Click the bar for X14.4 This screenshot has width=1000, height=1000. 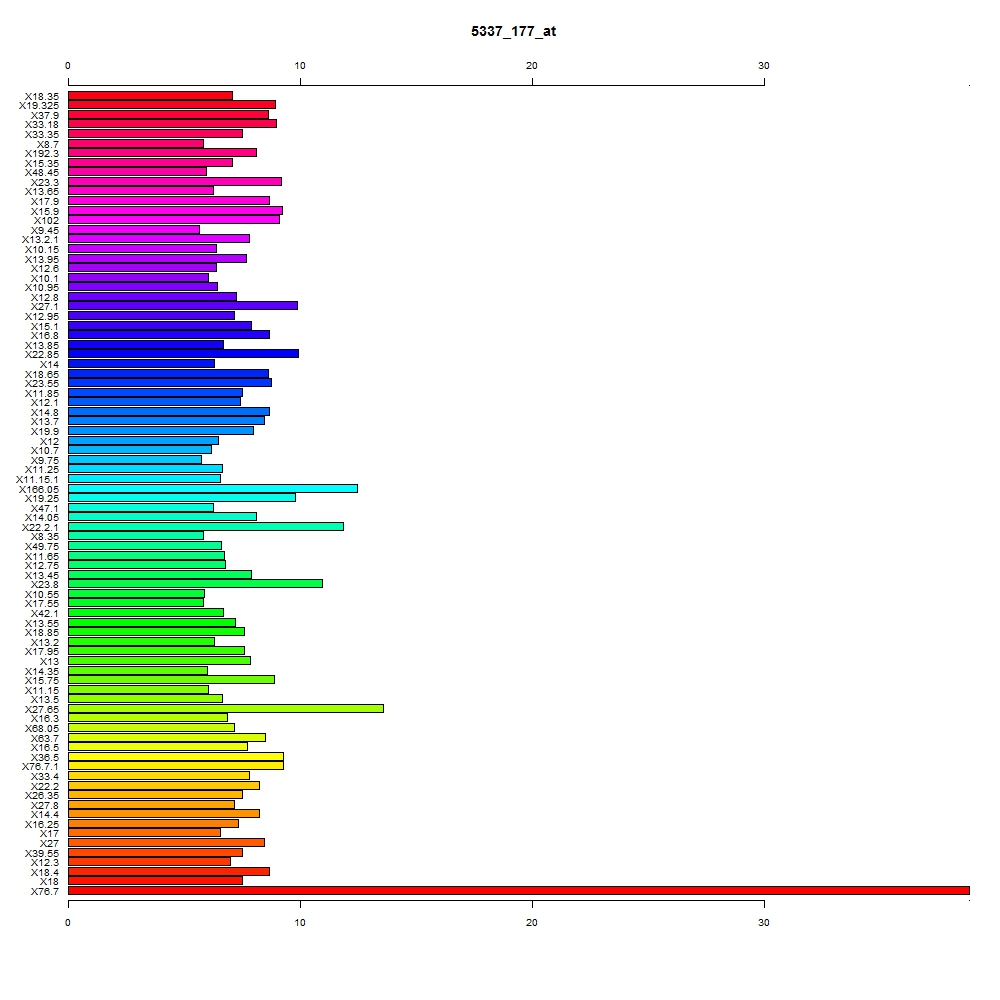tap(164, 814)
